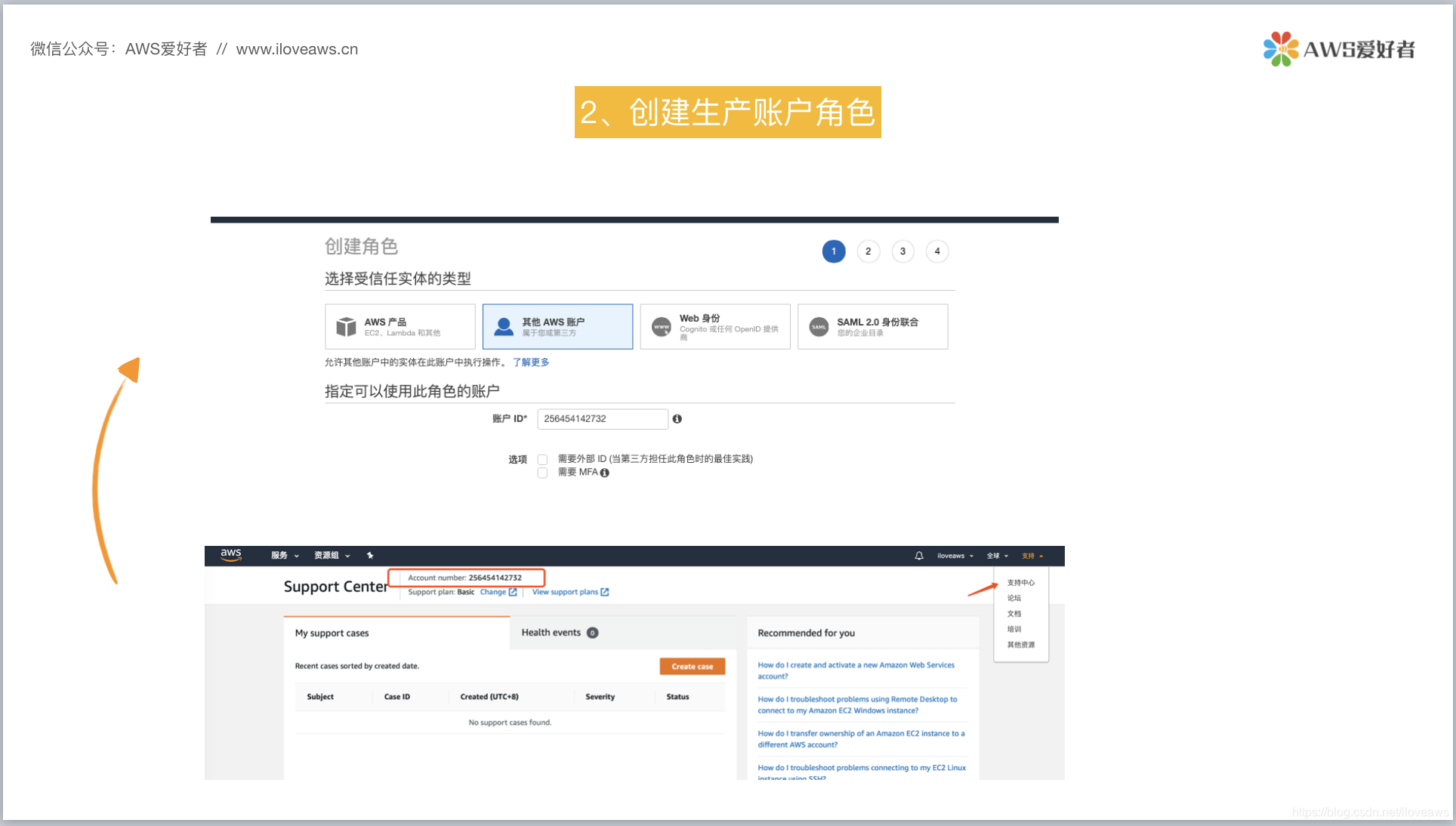Viewport: 1456px width, 826px height.
Task: Select '其他 AWS 账户' trusted entity type
Action: click(x=557, y=326)
